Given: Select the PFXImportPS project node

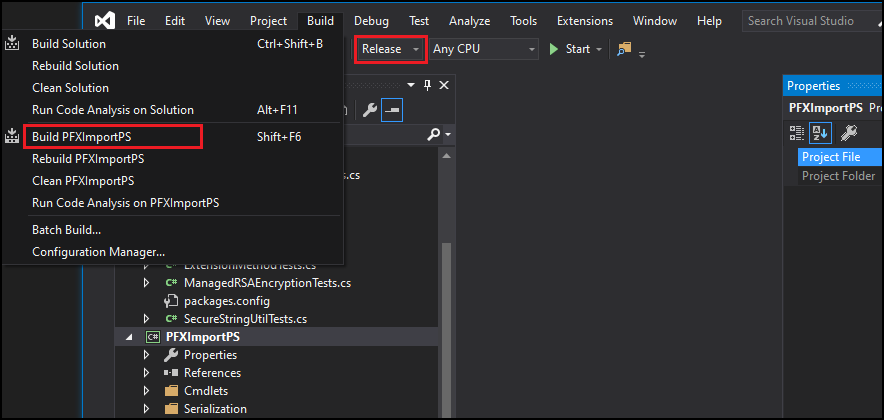Looking at the screenshot, I should [203, 337].
